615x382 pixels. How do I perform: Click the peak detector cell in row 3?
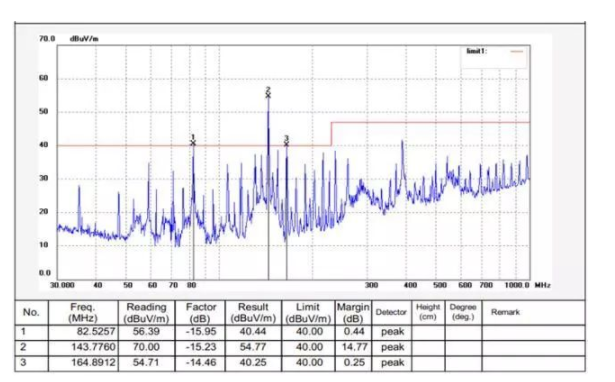(392, 363)
